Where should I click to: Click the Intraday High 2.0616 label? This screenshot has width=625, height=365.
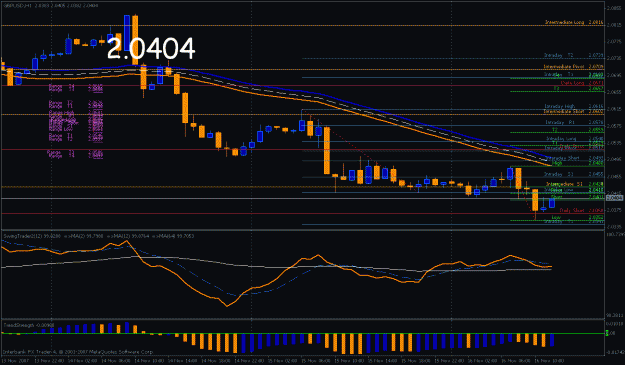[x=574, y=106]
